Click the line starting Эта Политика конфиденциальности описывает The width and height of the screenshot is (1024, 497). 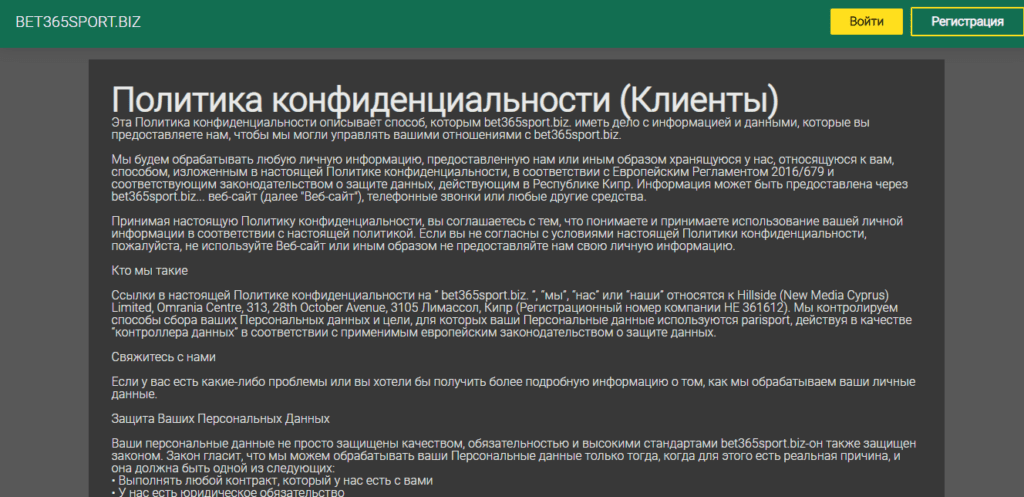490,123
